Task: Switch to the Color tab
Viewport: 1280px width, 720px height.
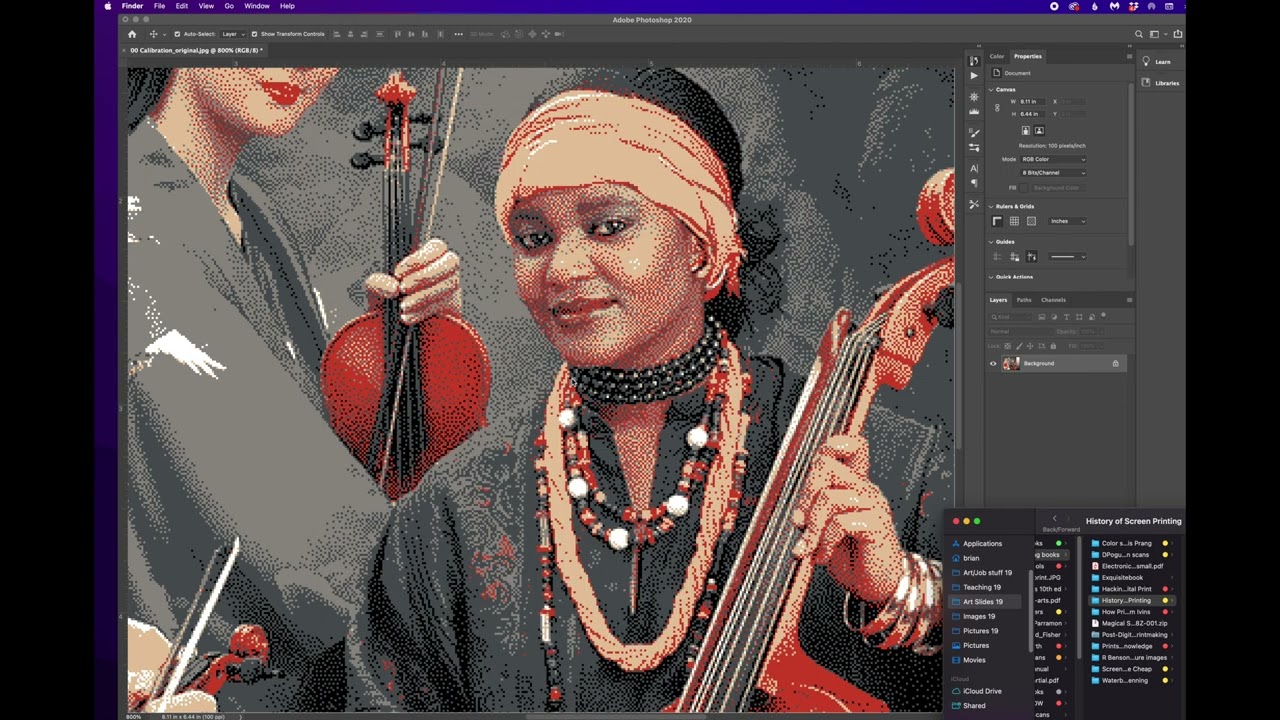Action: tap(997, 56)
